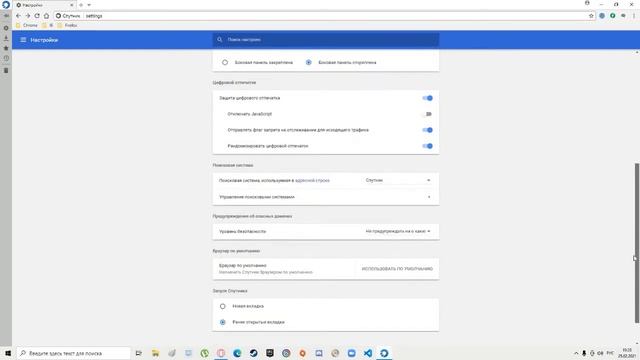Open the Epic Games taskbar icon
This screenshot has height=360, width=640.
coord(270,353)
